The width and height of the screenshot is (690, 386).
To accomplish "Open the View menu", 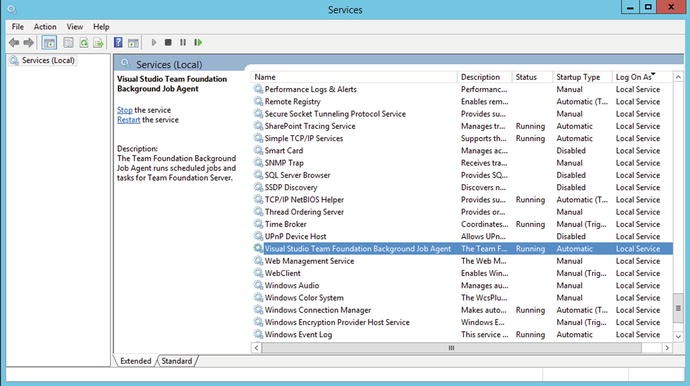I will coord(75,27).
